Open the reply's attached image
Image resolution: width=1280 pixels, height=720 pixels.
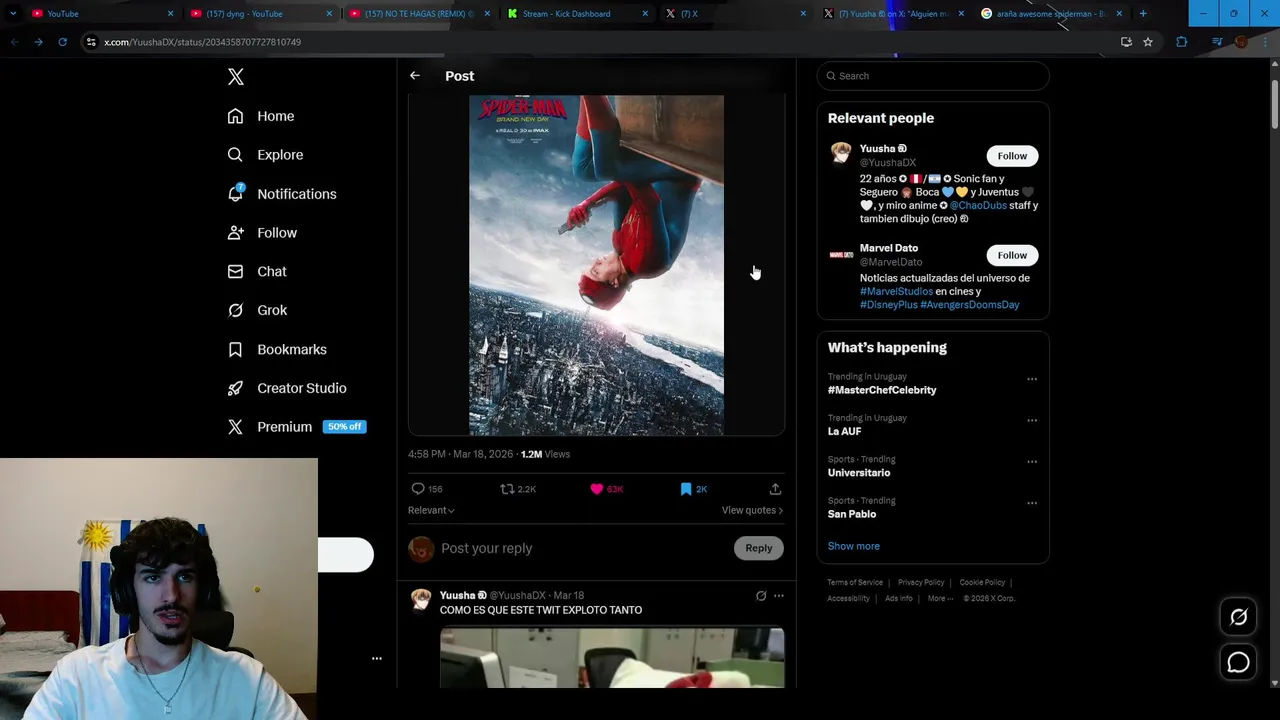click(x=612, y=657)
